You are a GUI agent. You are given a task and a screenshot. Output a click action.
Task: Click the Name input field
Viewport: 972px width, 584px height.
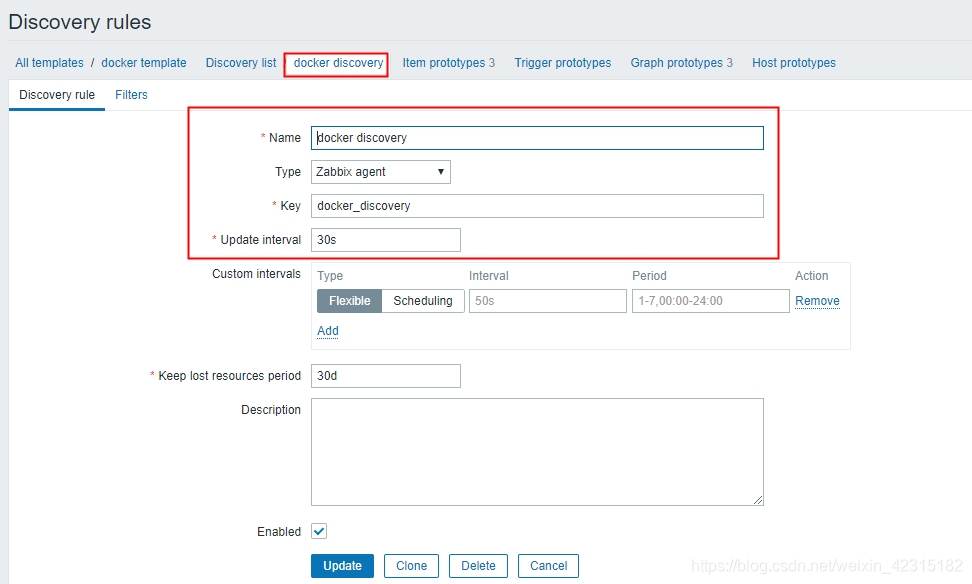pyautogui.click(x=537, y=138)
